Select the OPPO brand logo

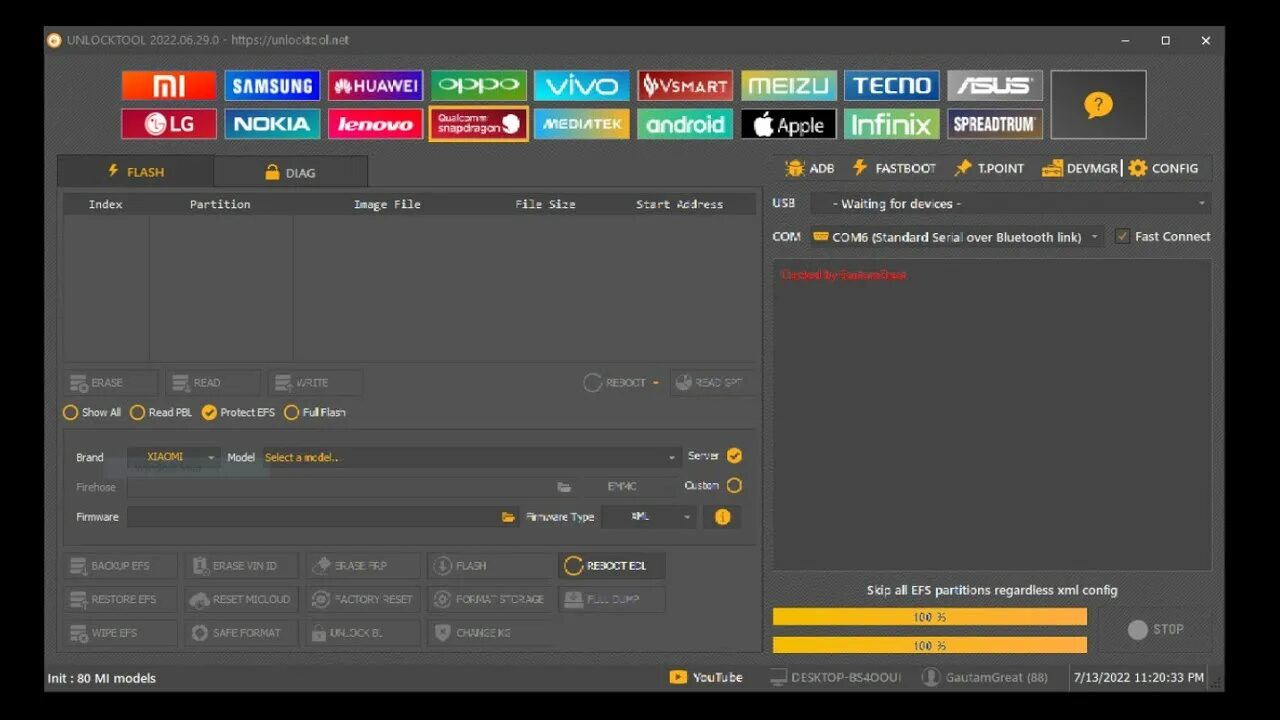[479, 86]
